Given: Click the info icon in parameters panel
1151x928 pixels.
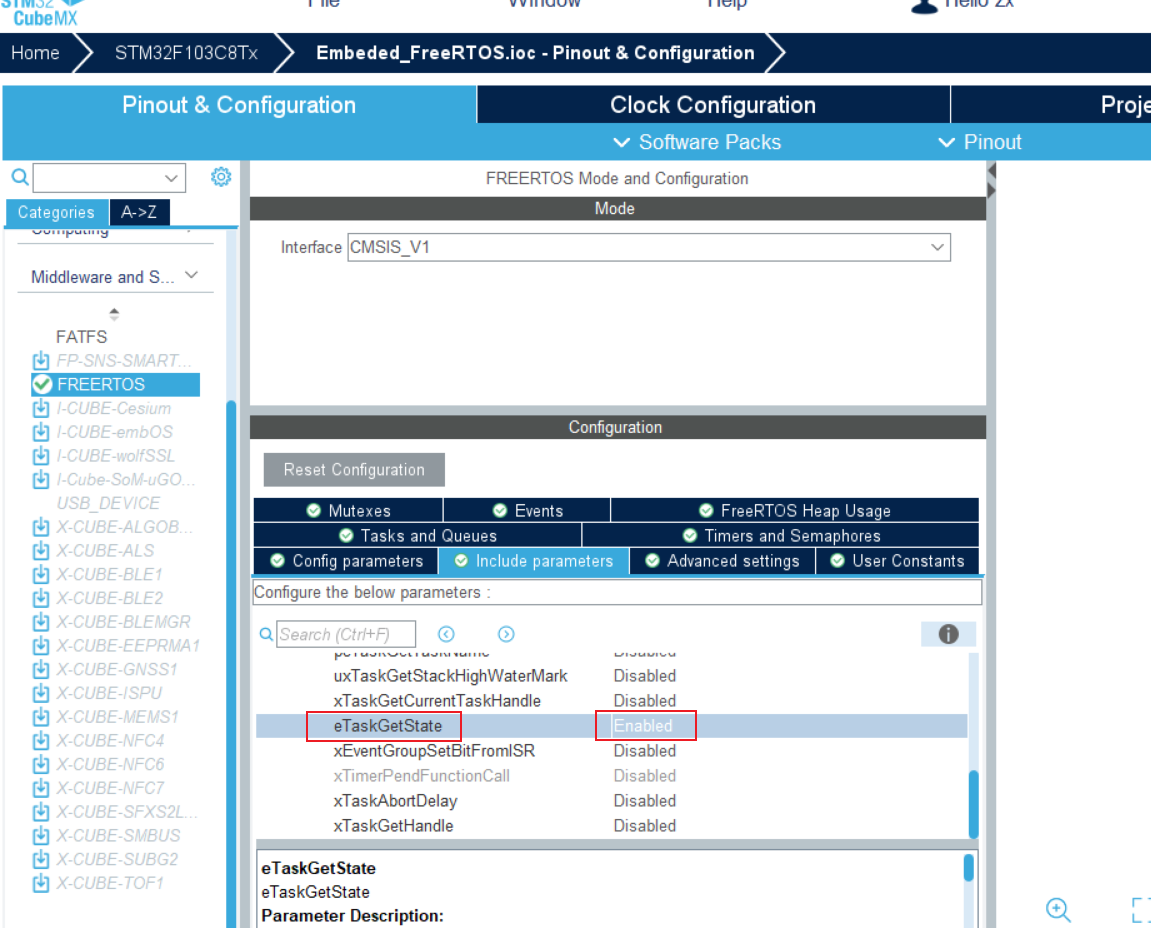Looking at the screenshot, I should [948, 634].
